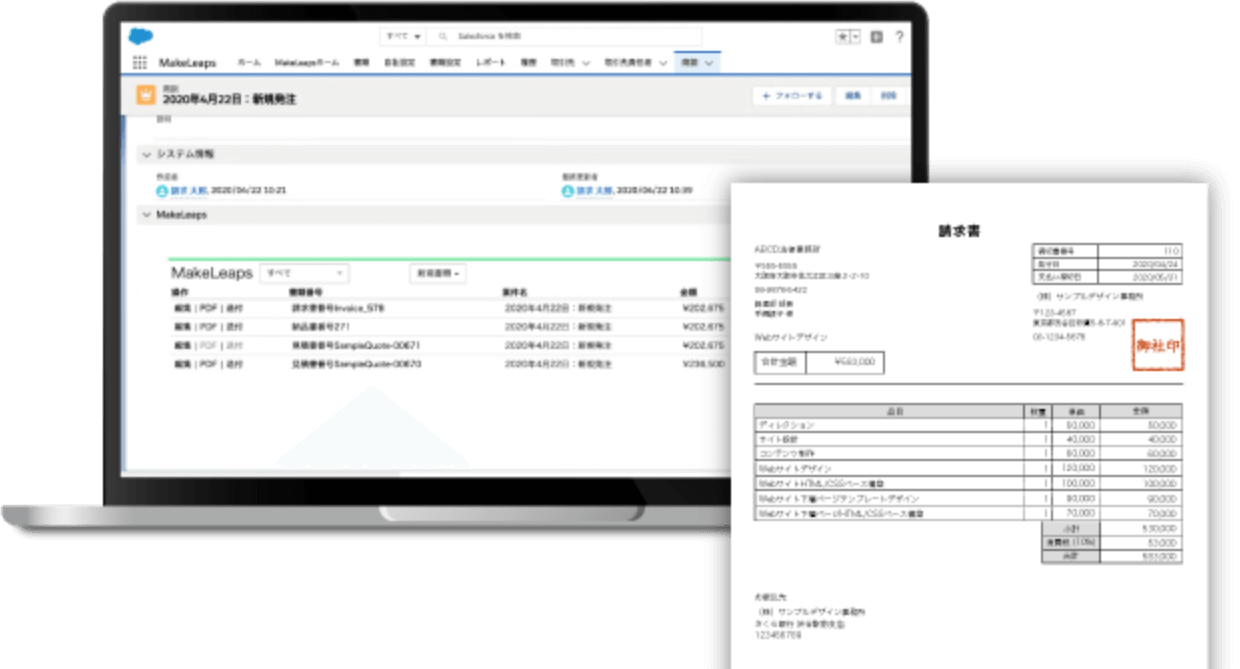The height and width of the screenshot is (669, 1240).
Task: Click the フォローする follow button
Action: tap(792, 96)
